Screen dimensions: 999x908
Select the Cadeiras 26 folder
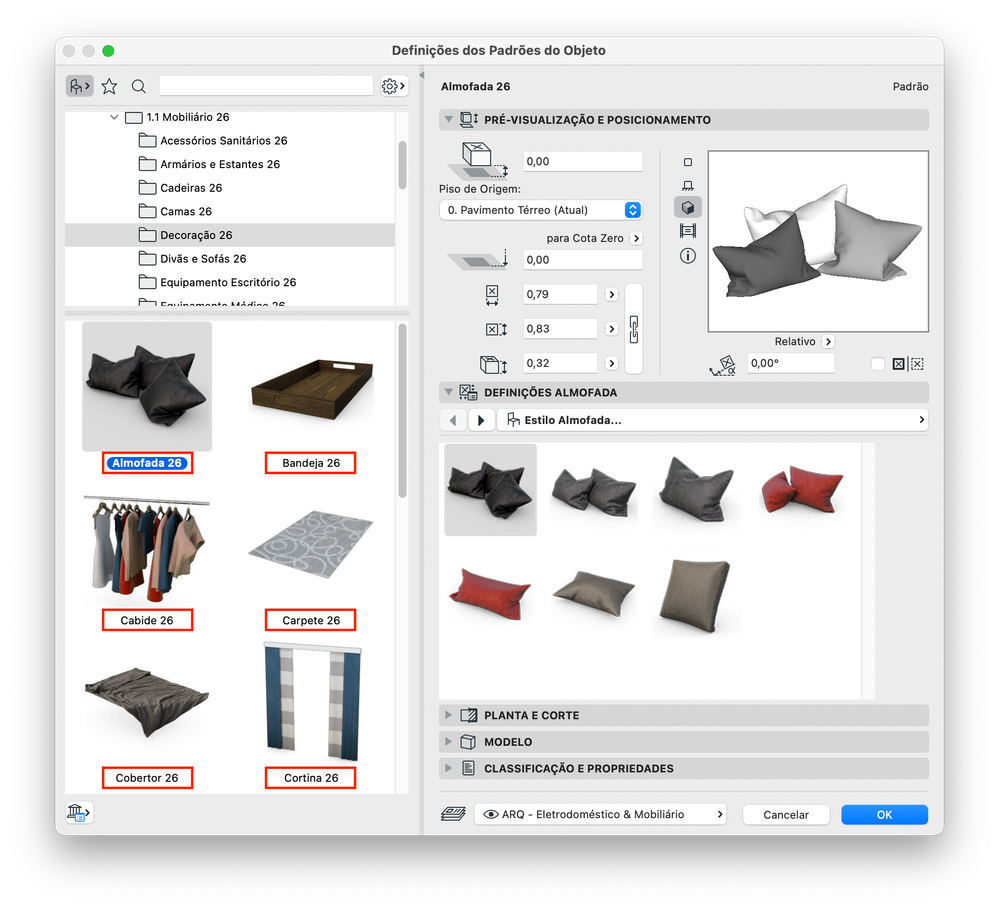[x=190, y=188]
